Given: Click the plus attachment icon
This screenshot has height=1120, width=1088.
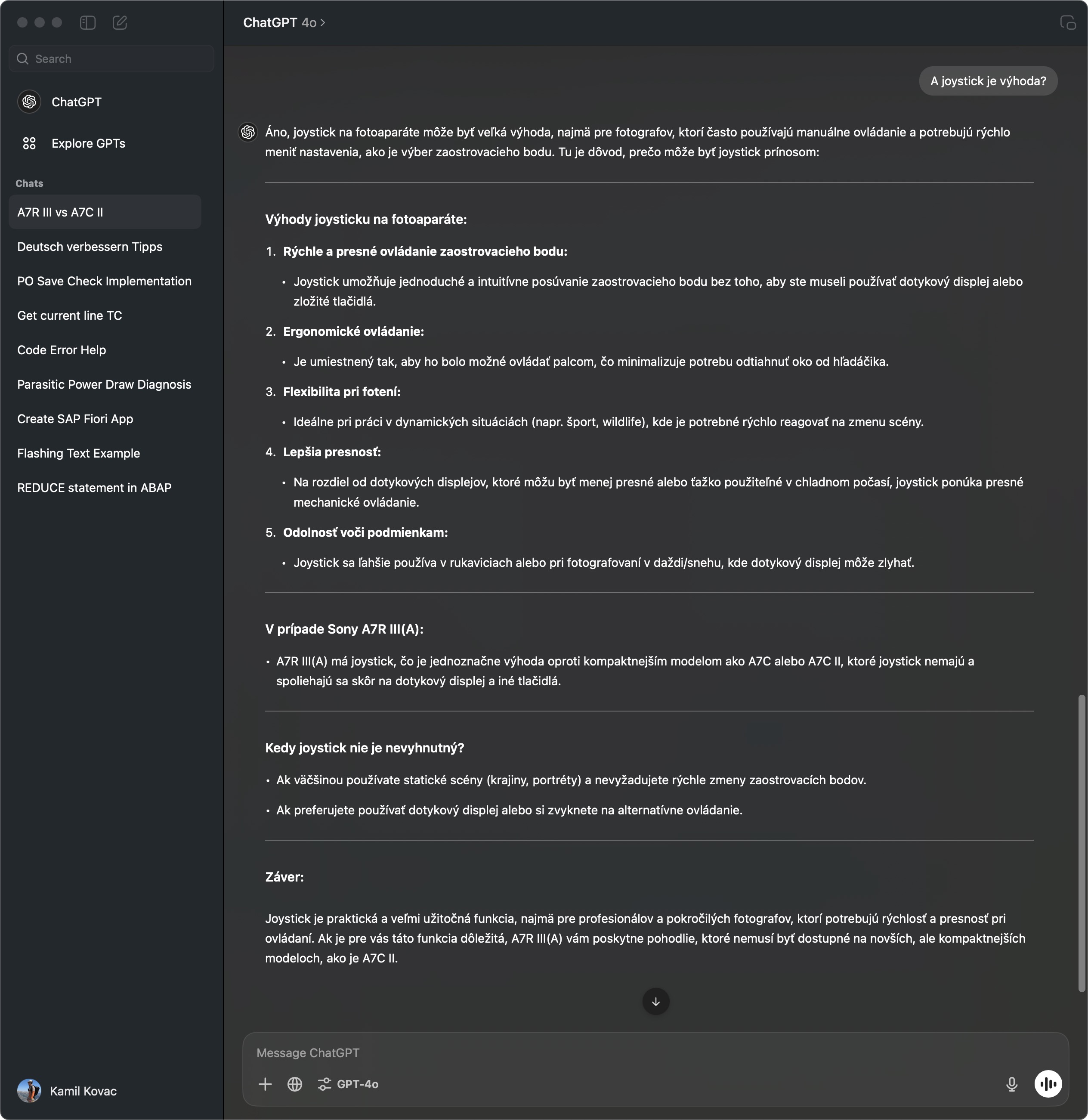Looking at the screenshot, I should click(x=265, y=1083).
